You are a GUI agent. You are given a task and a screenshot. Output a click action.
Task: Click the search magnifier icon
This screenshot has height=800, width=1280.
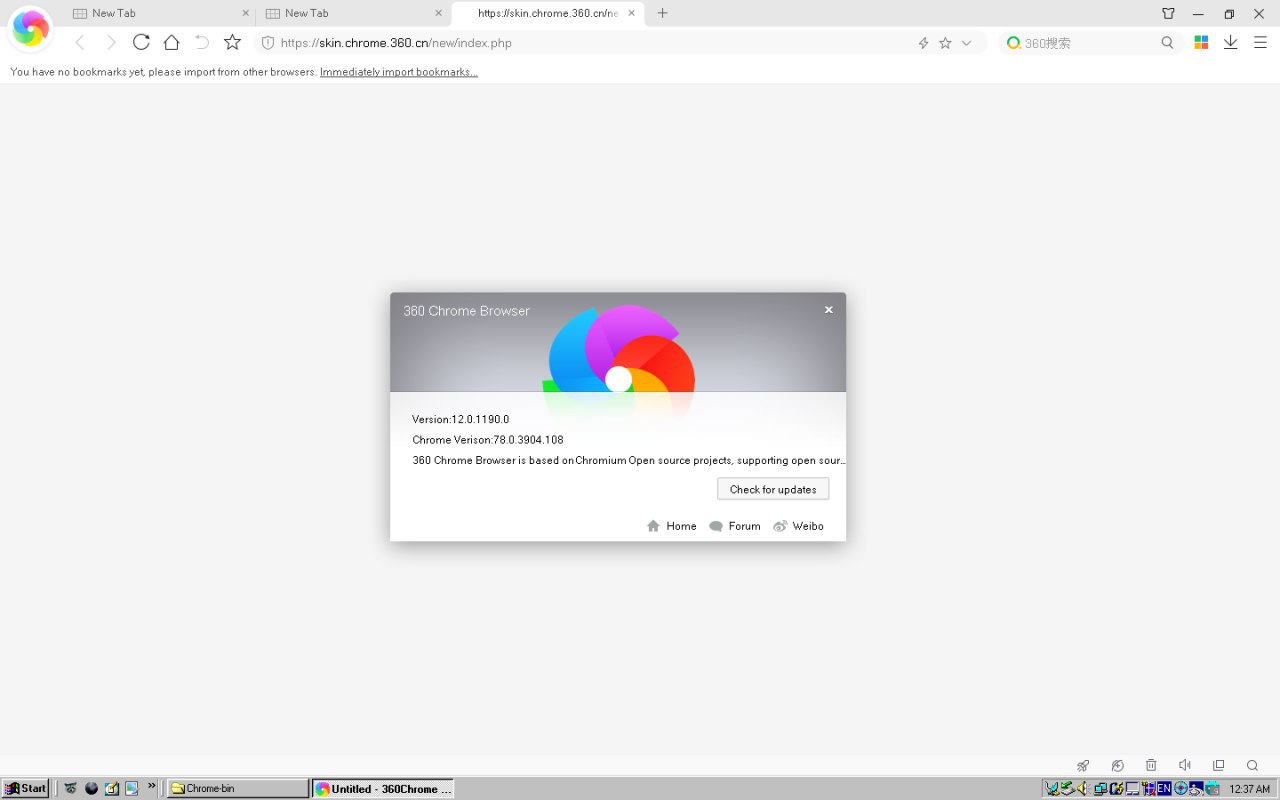click(x=1167, y=43)
